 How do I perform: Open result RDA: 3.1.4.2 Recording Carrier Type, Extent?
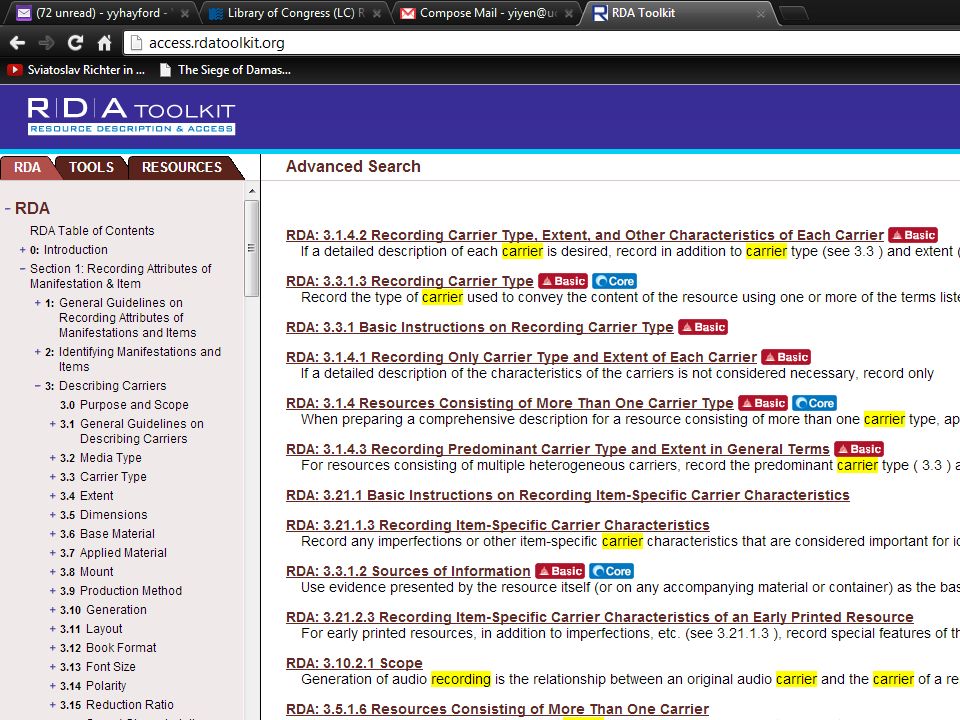coord(585,235)
